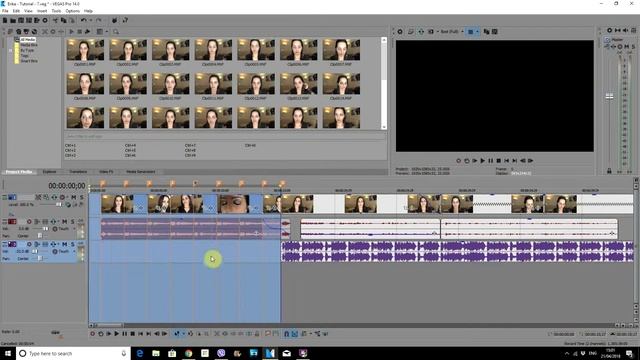Open the Tools menu
Screen dimensions: 640x360
click(x=56, y=11)
